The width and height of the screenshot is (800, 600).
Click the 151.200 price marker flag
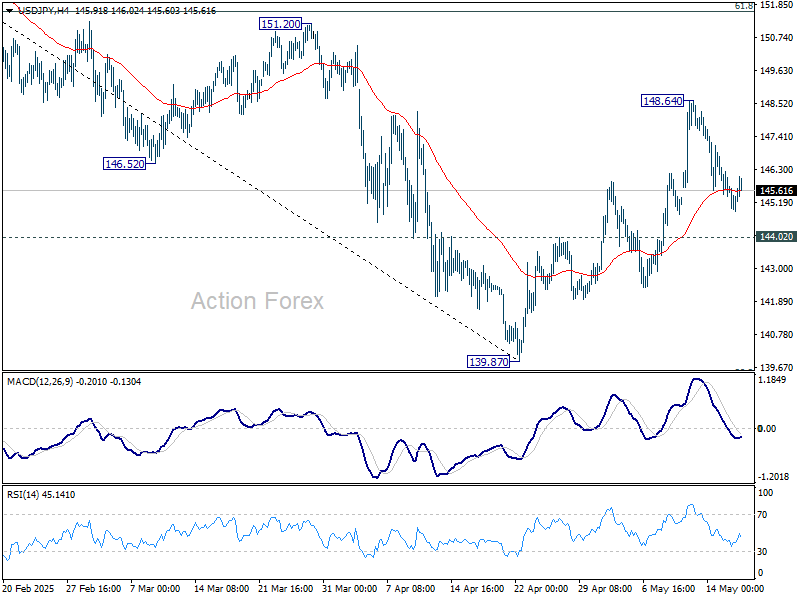click(x=280, y=23)
